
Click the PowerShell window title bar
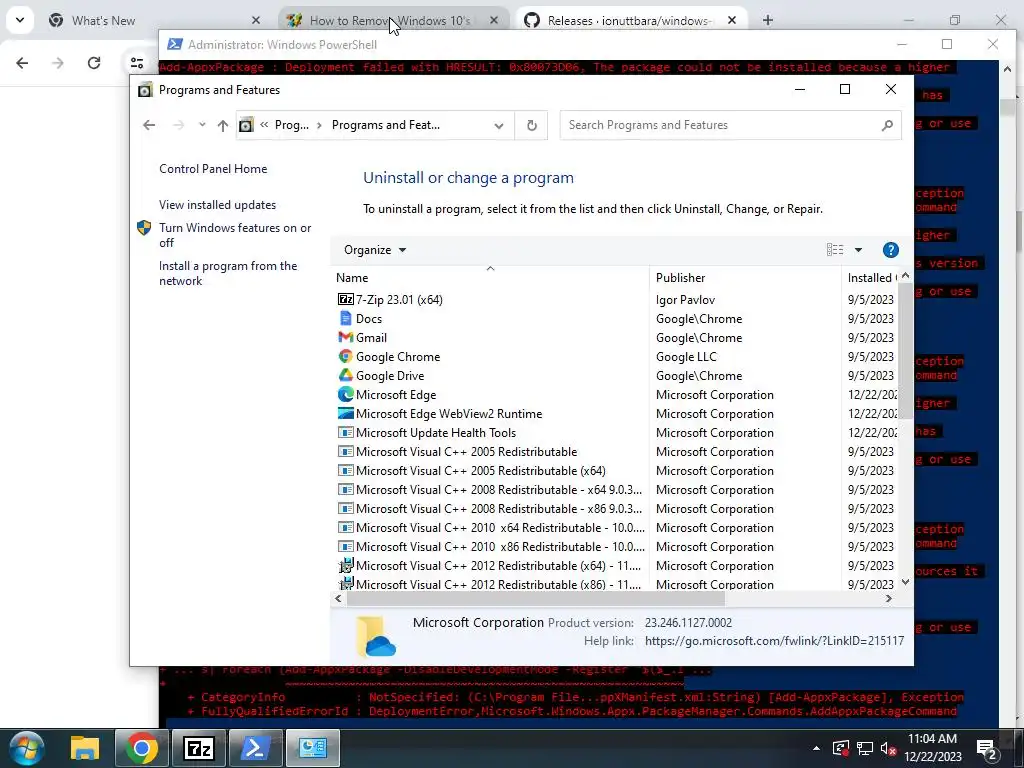click(522, 44)
